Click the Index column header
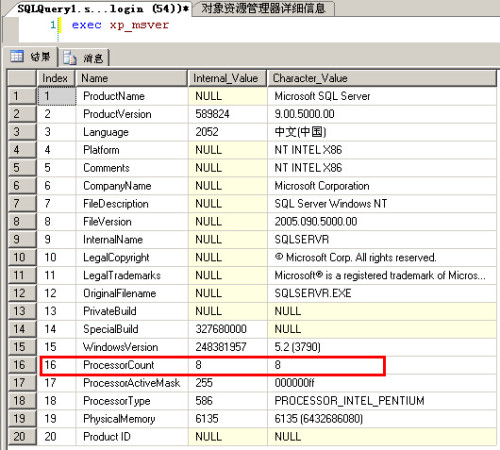 56,78
